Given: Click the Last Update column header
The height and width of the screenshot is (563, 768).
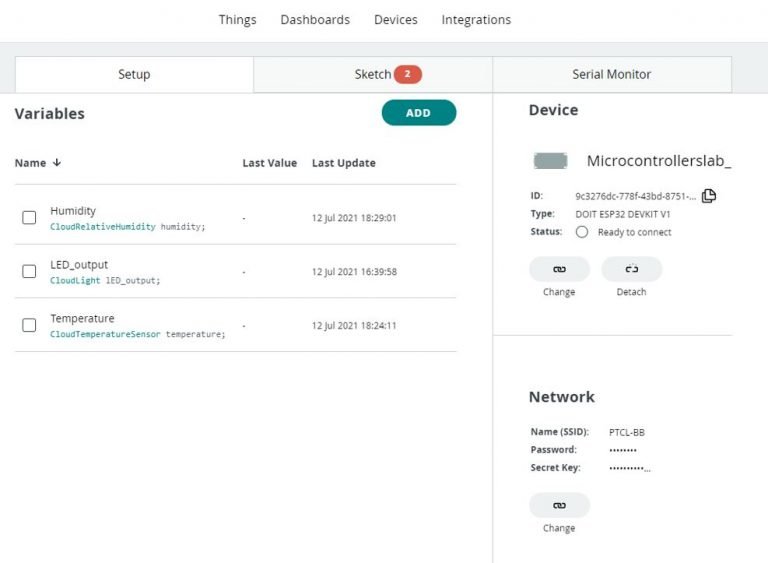Looking at the screenshot, I should (x=343, y=163).
